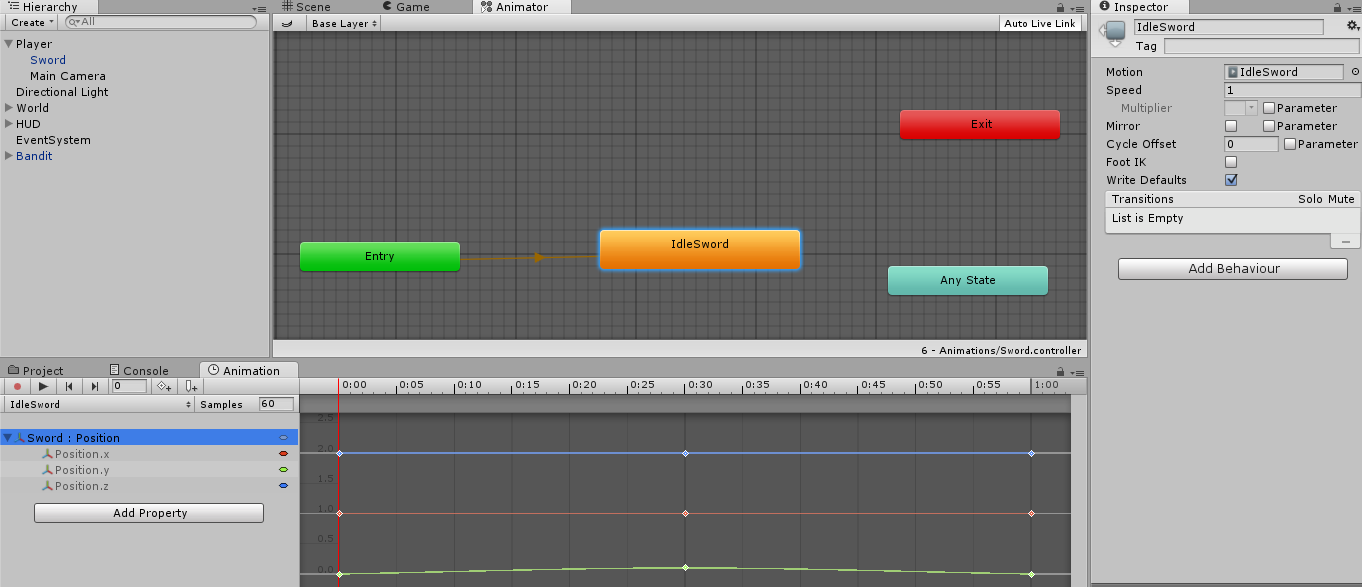This screenshot has height=587, width=1362.
Task: Click the Add Property button
Action: pos(149,513)
